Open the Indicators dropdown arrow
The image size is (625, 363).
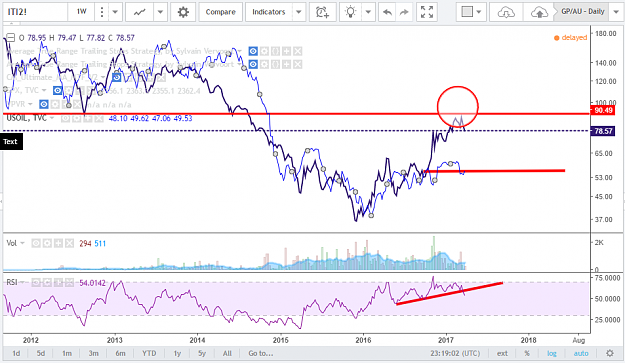point(299,12)
